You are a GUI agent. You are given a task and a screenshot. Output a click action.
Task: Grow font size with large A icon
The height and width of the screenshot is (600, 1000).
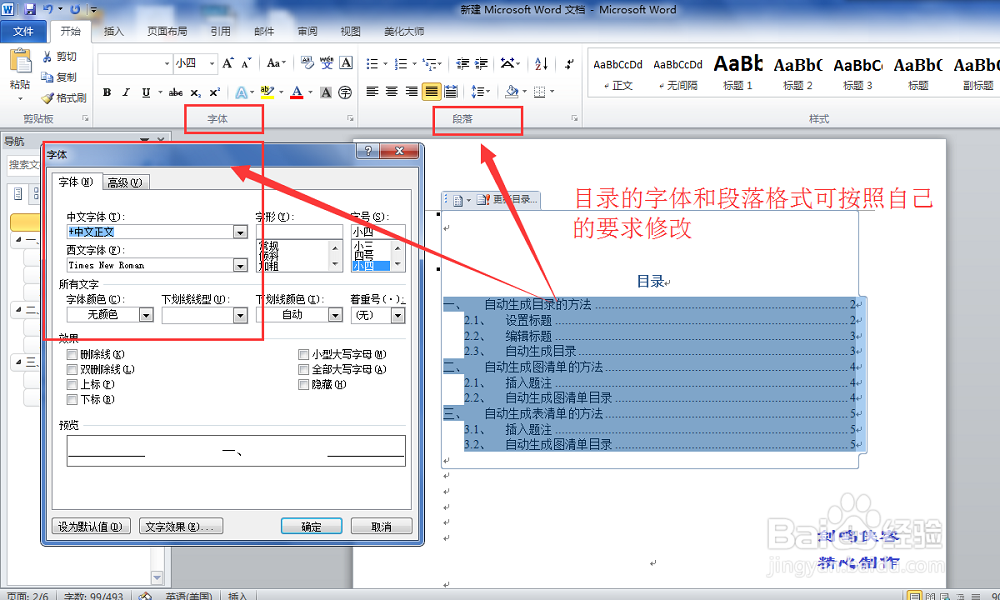pyautogui.click(x=228, y=63)
